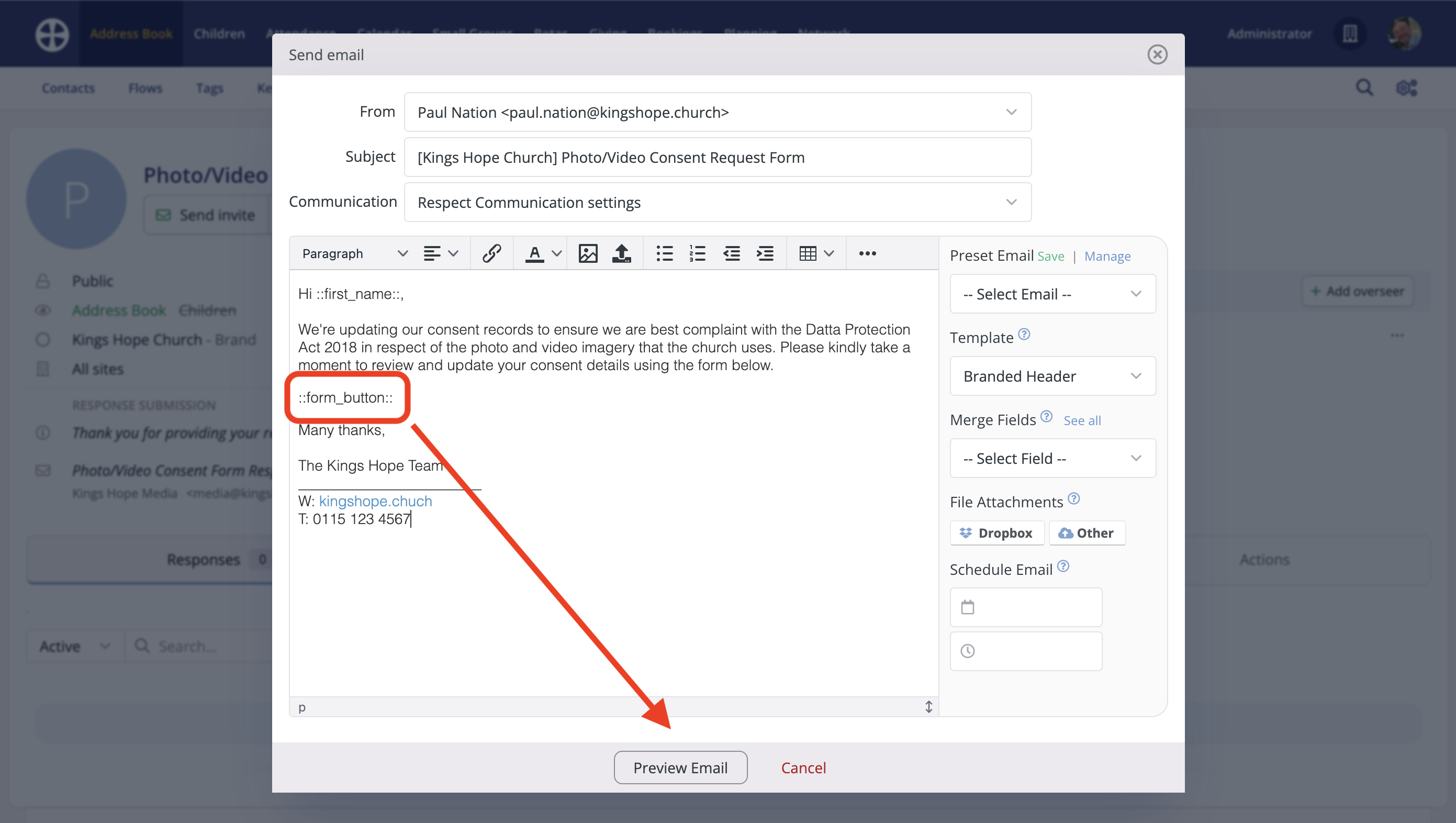Click the schedule date input field

click(x=1025, y=607)
